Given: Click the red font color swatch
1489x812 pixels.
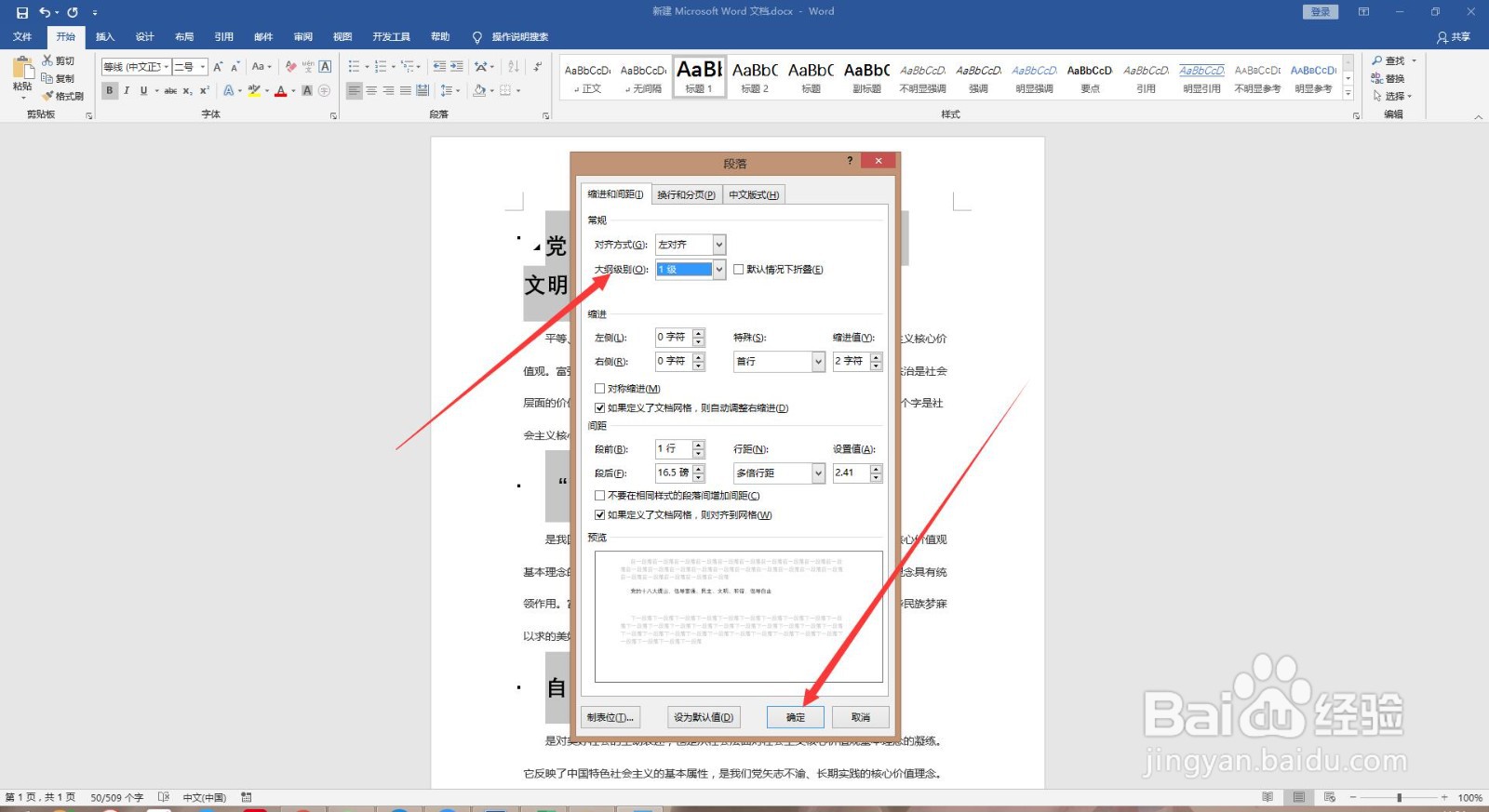Looking at the screenshot, I should [280, 90].
